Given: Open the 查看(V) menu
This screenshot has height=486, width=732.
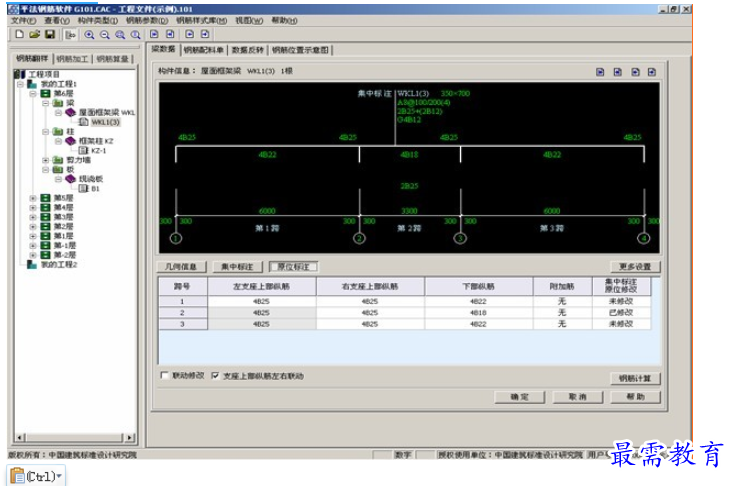Looking at the screenshot, I should [x=57, y=21].
